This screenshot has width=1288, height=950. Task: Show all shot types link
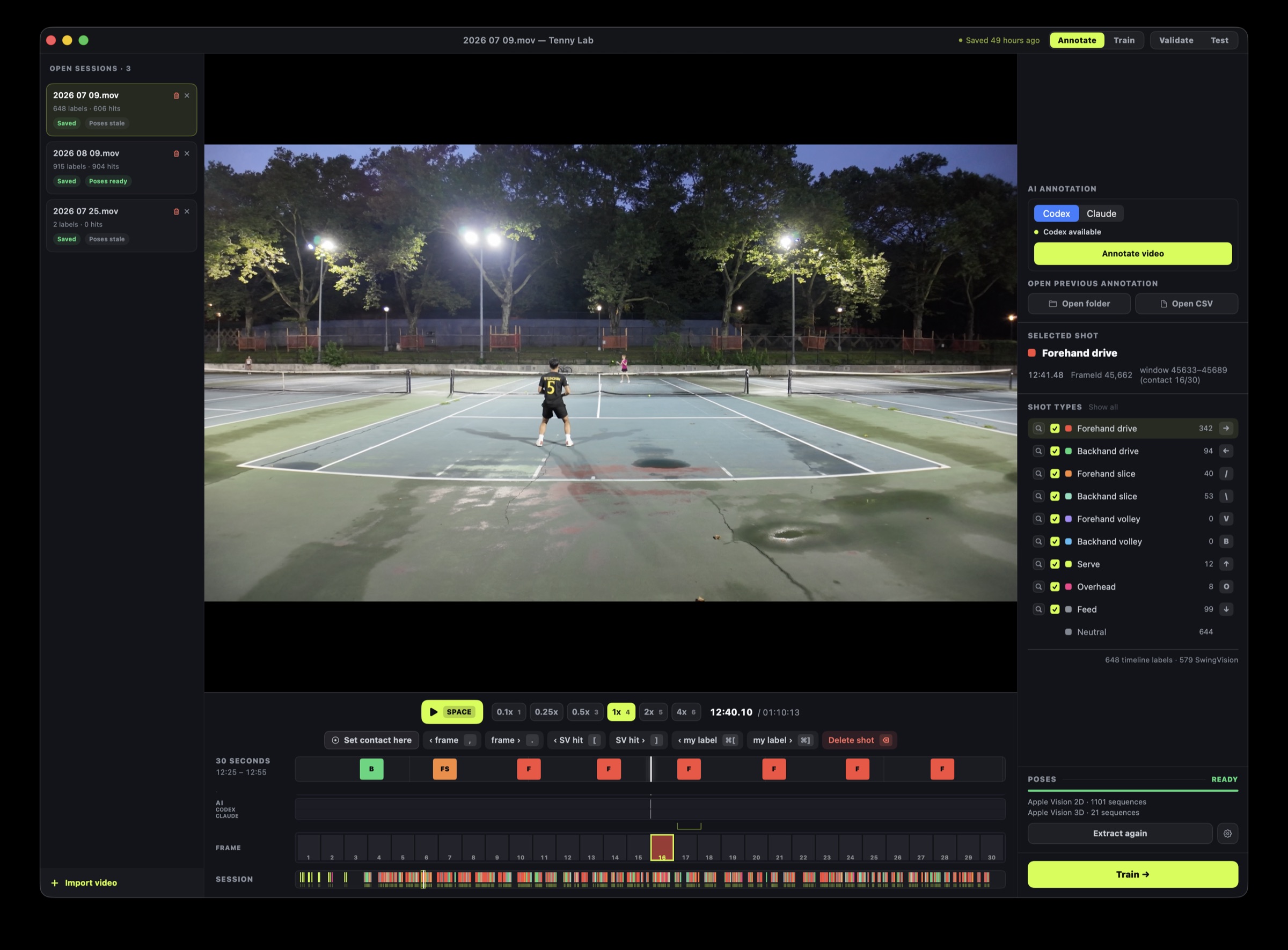click(1103, 407)
